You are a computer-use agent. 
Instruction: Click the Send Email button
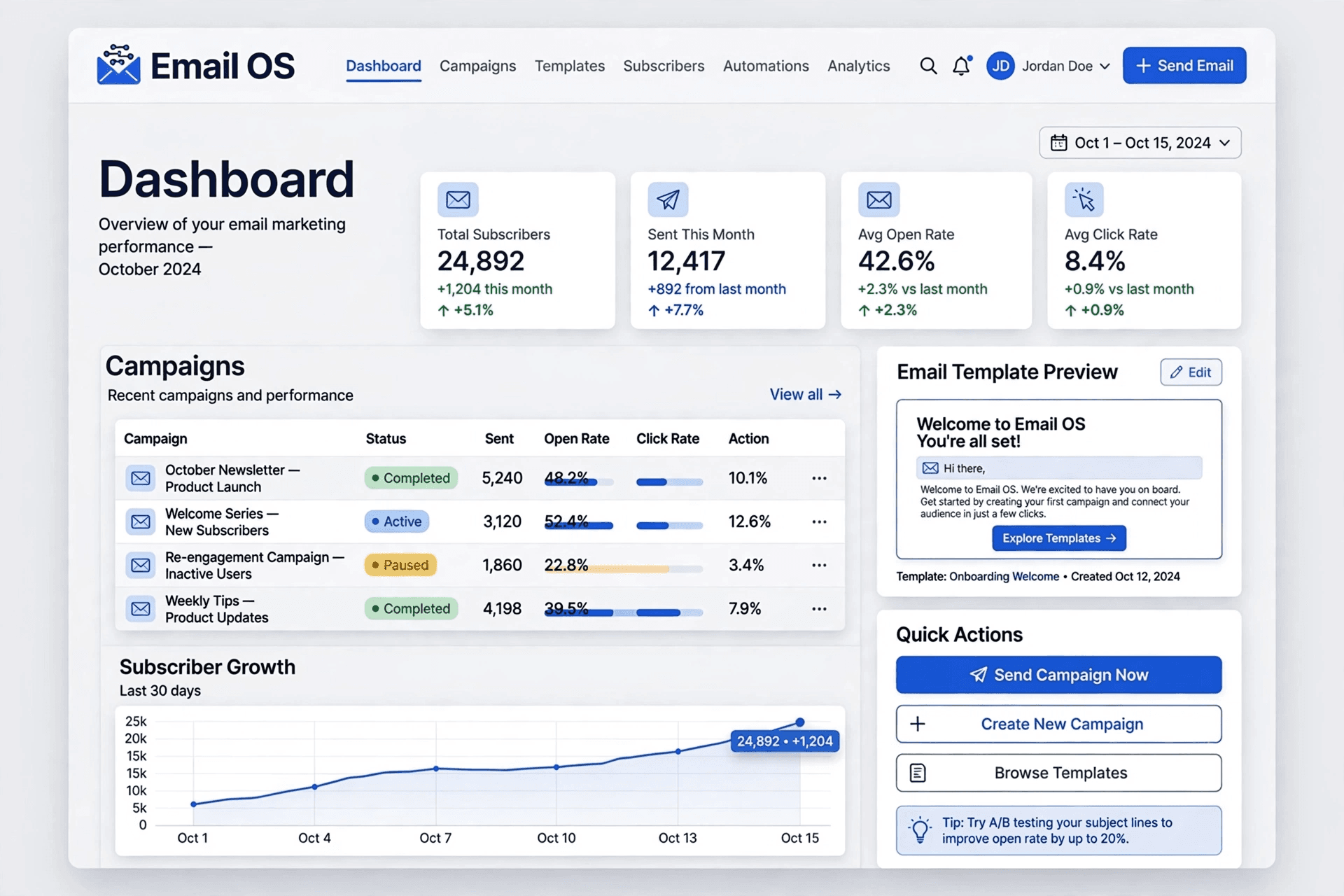pyautogui.click(x=1184, y=66)
